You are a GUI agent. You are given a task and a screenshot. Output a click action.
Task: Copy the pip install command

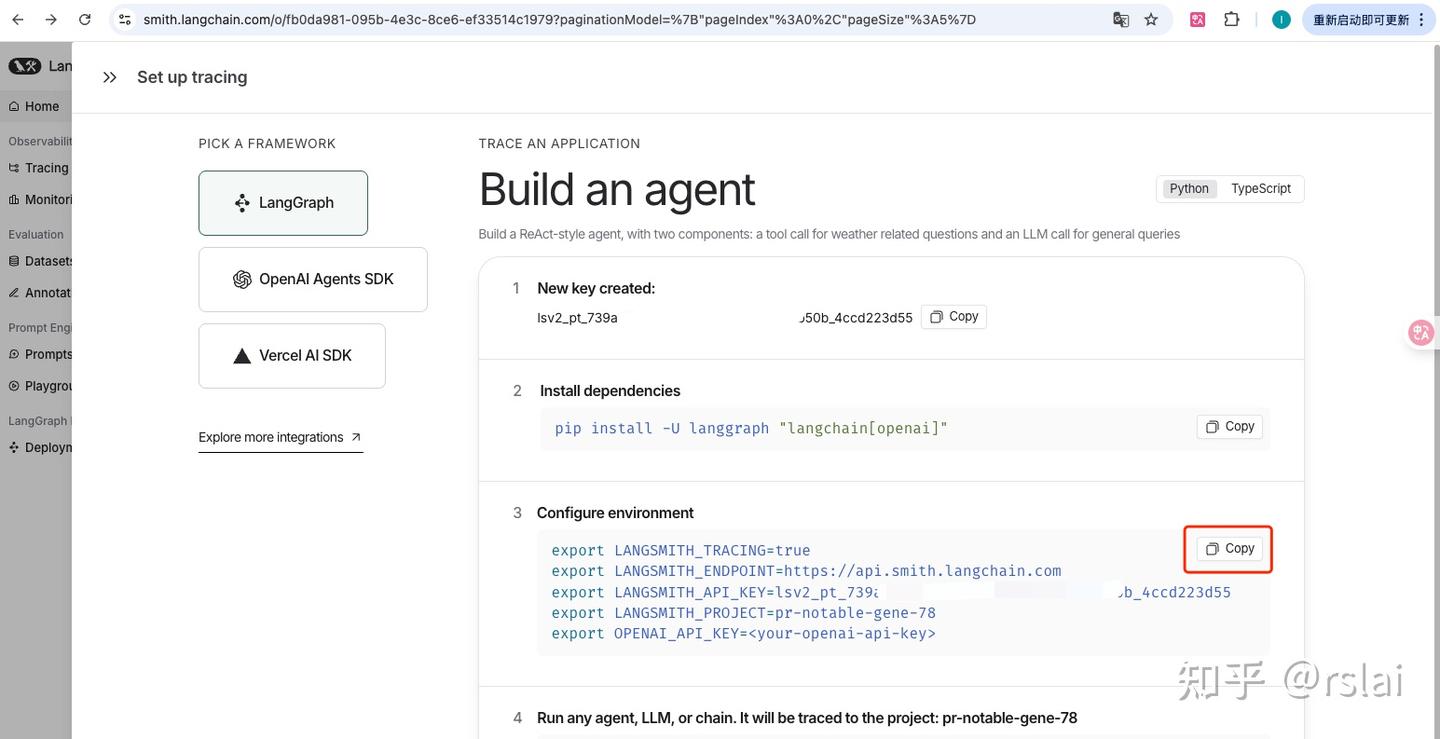[1230, 426]
